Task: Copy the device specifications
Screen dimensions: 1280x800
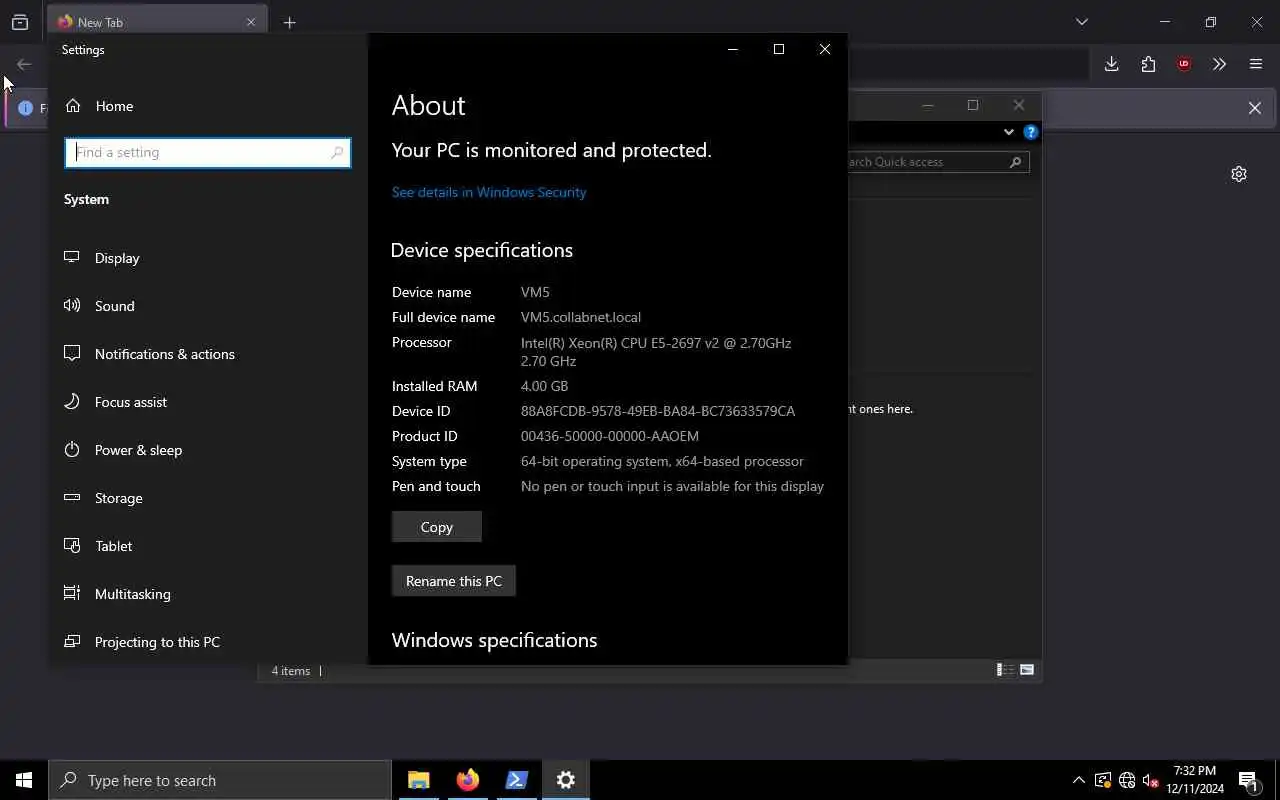Action: [x=437, y=527]
